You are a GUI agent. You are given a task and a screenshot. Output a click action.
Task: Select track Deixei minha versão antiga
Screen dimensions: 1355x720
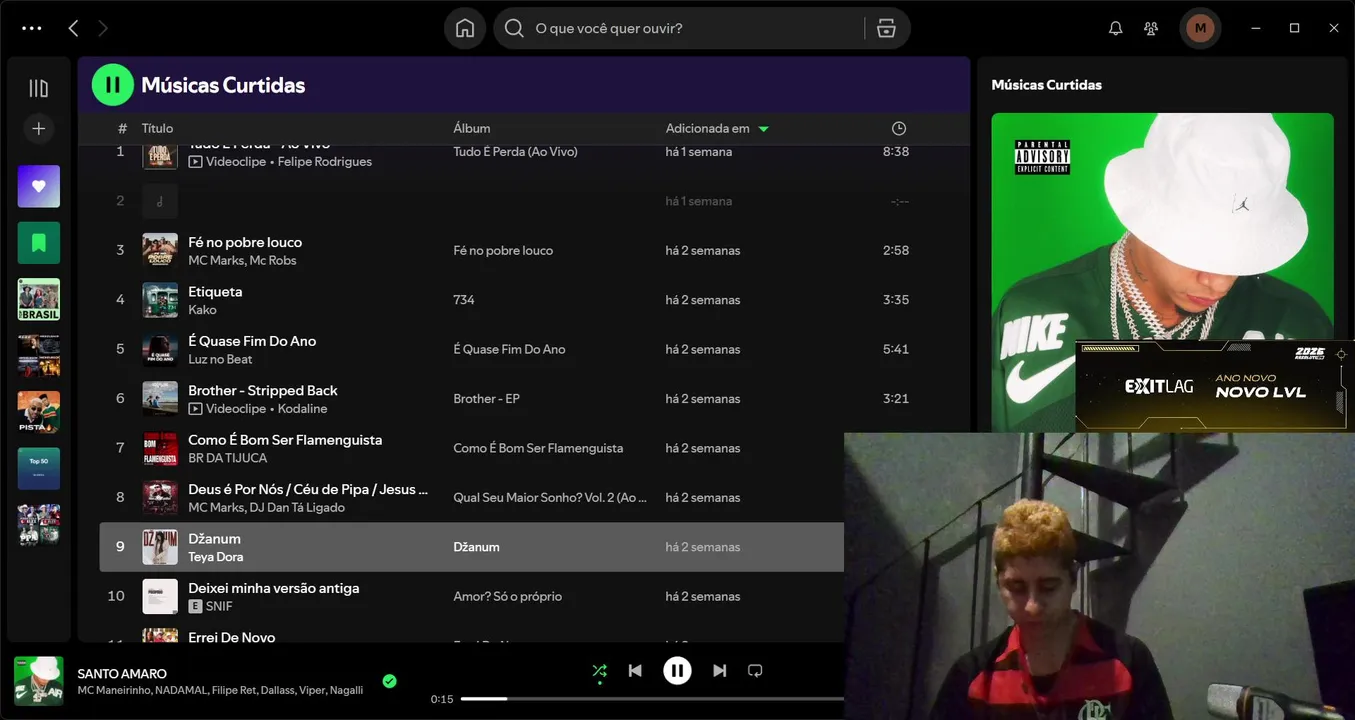(x=273, y=588)
